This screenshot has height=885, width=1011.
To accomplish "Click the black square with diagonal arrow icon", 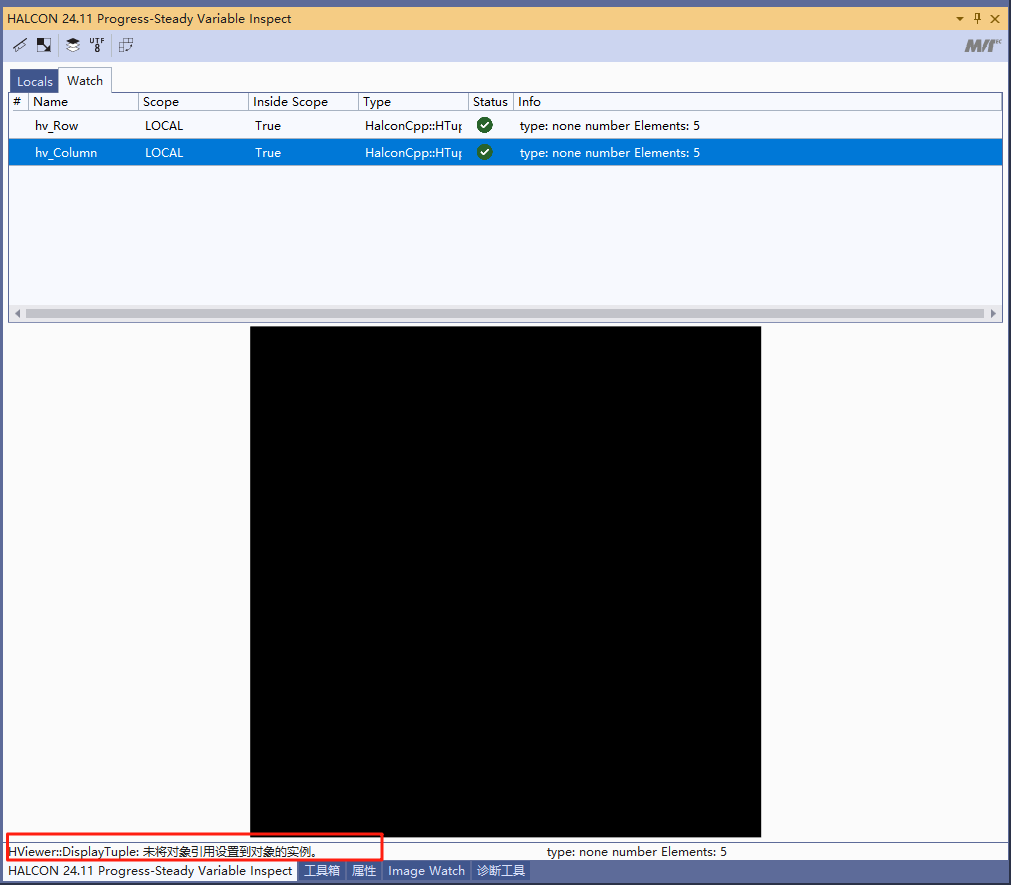I will point(44,45).
